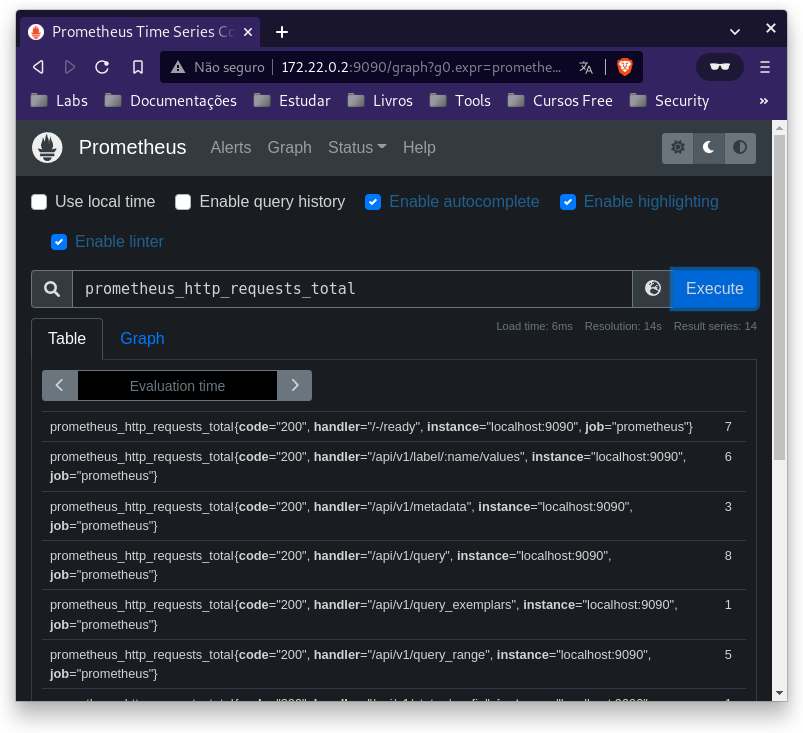Click the value 8 of query row
Screen dimensions: 803x733
click(x=728, y=556)
